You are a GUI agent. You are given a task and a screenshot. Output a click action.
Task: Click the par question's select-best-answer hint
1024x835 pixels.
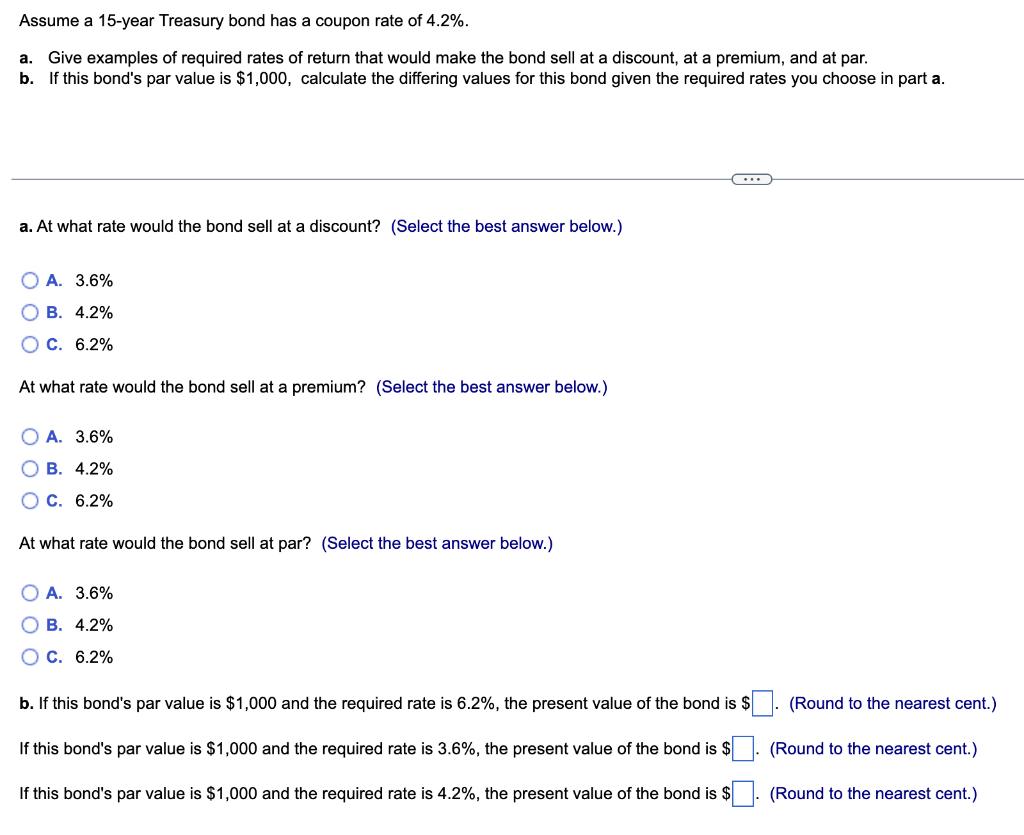click(437, 543)
